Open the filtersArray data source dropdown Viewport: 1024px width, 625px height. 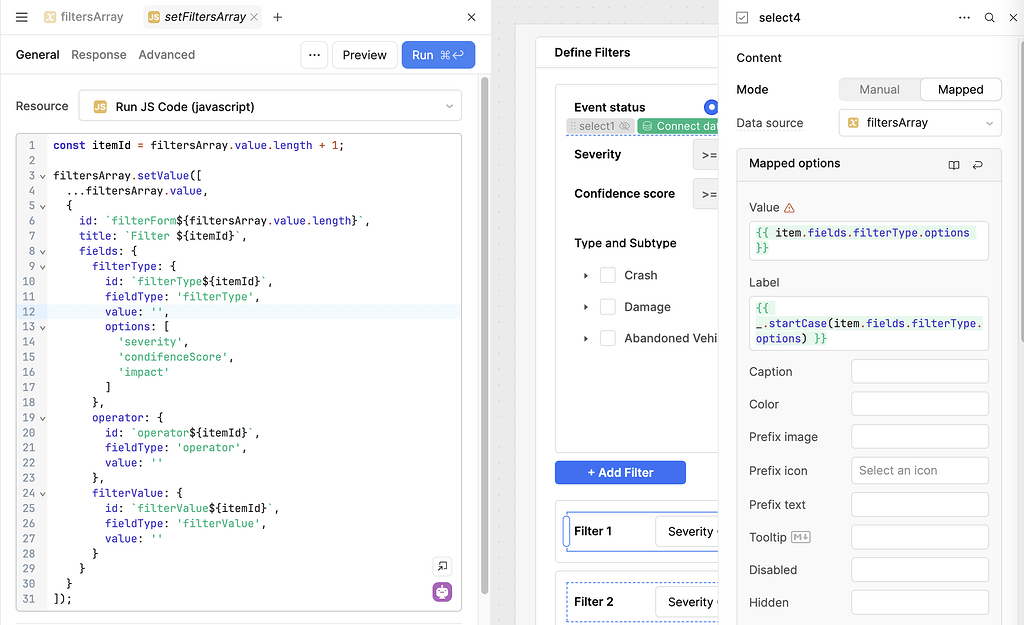coord(918,122)
